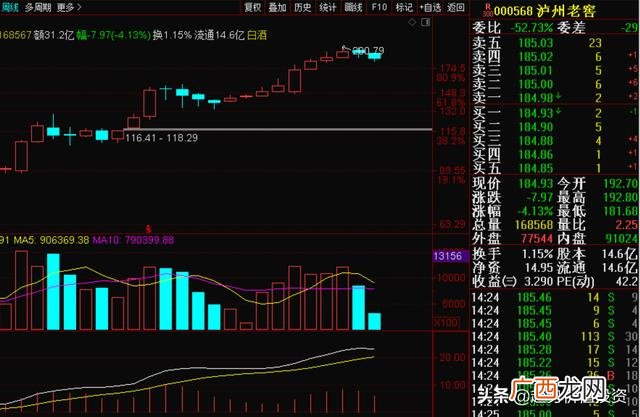Click the 换手 value 1.15% in the quote panel

tap(537, 254)
